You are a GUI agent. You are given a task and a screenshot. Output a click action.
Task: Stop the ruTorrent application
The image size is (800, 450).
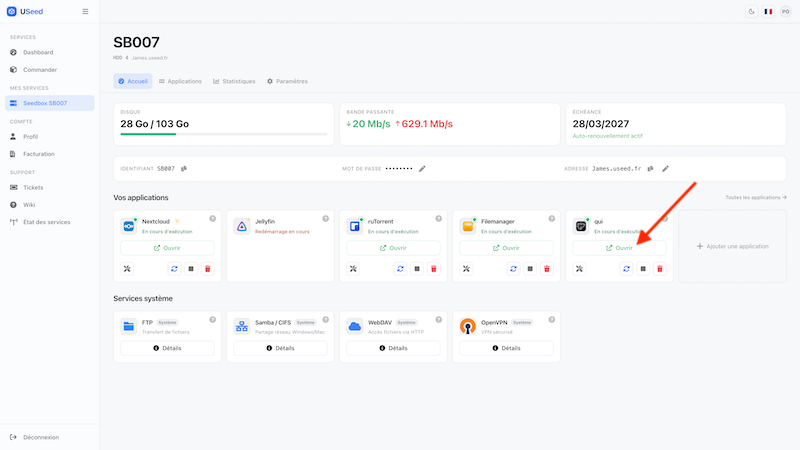tap(417, 269)
